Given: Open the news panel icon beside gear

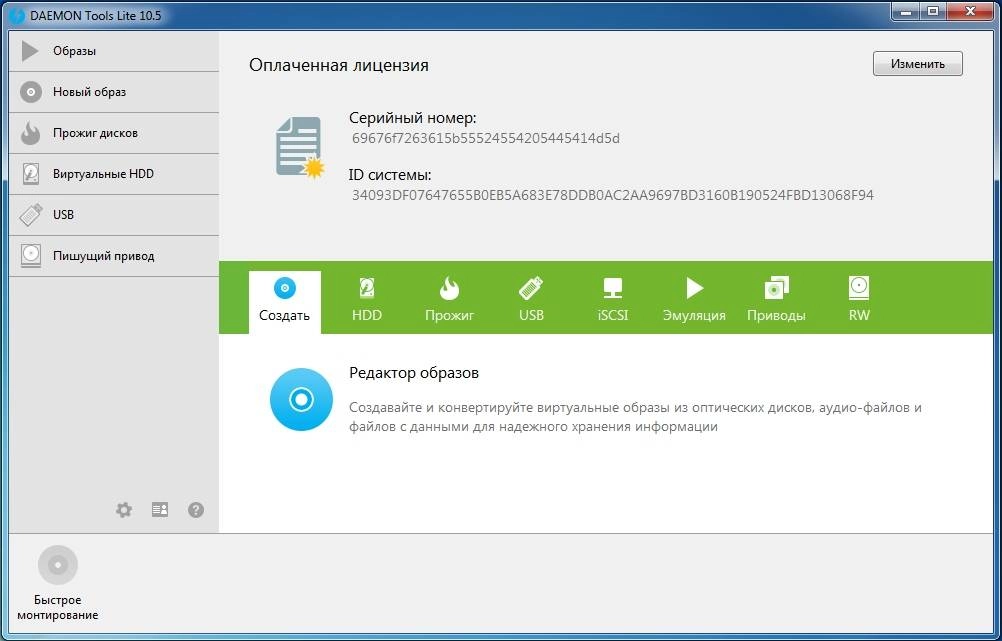Looking at the screenshot, I should tap(160, 509).
